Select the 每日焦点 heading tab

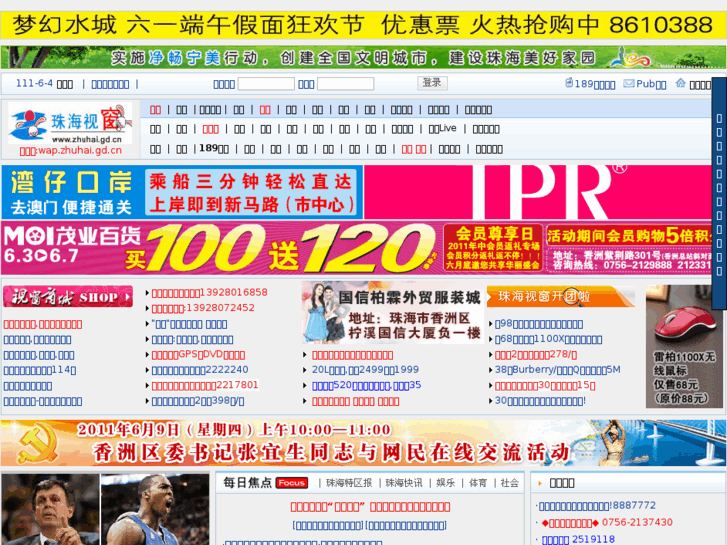tap(247, 483)
